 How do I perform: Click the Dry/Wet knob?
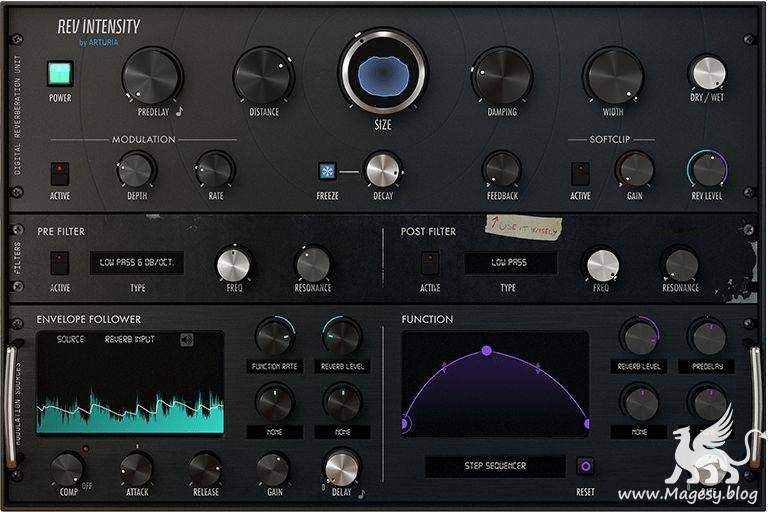(x=707, y=73)
